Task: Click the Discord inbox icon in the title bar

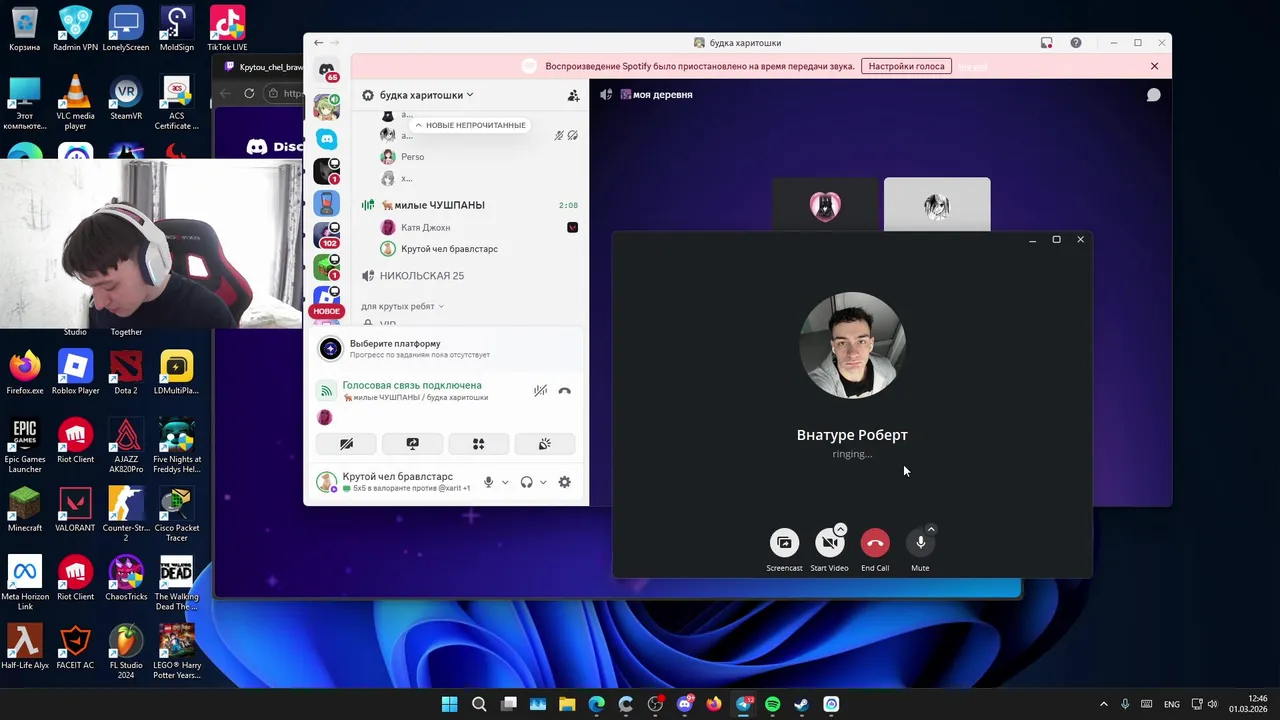Action: pos(1046,43)
